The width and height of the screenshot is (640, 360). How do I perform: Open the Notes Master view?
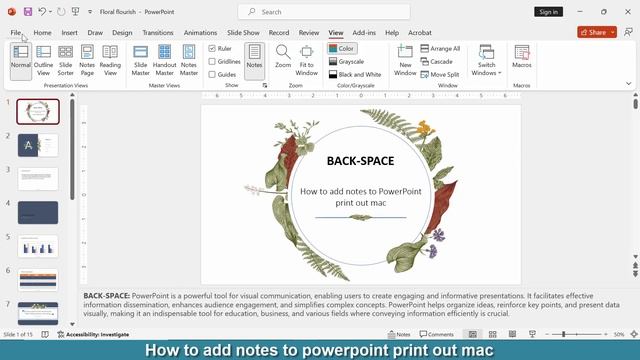point(189,61)
